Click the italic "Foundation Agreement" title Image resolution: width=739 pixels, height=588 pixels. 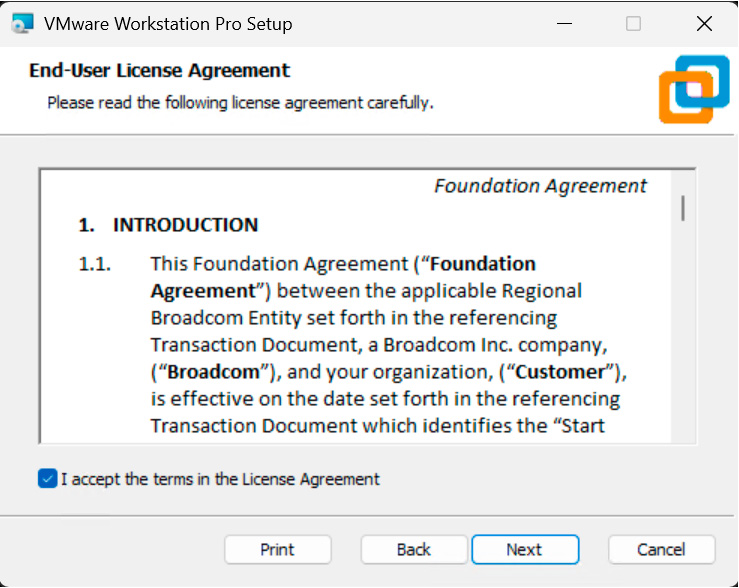(540, 186)
